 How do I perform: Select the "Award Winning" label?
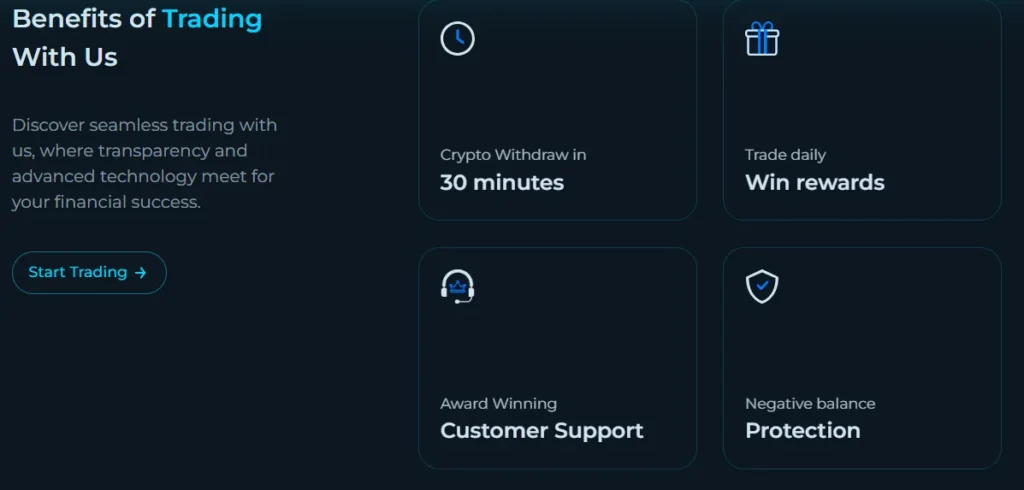pos(498,404)
